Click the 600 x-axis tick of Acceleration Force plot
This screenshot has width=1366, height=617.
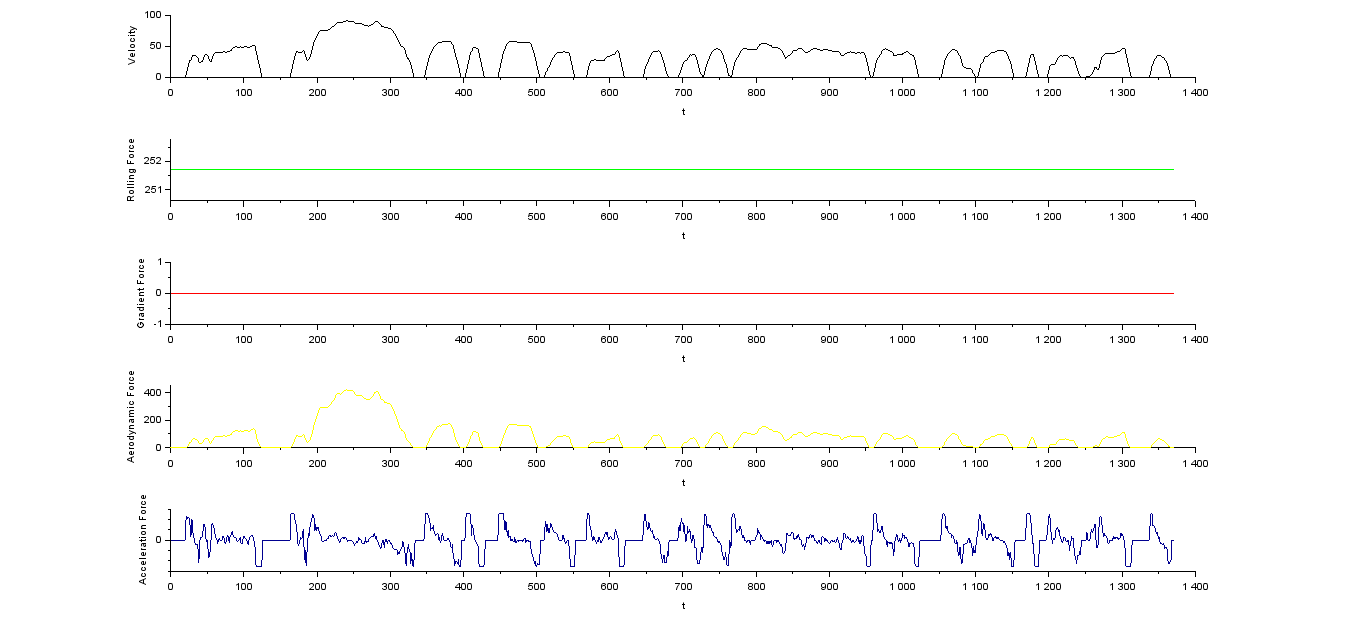click(x=609, y=586)
